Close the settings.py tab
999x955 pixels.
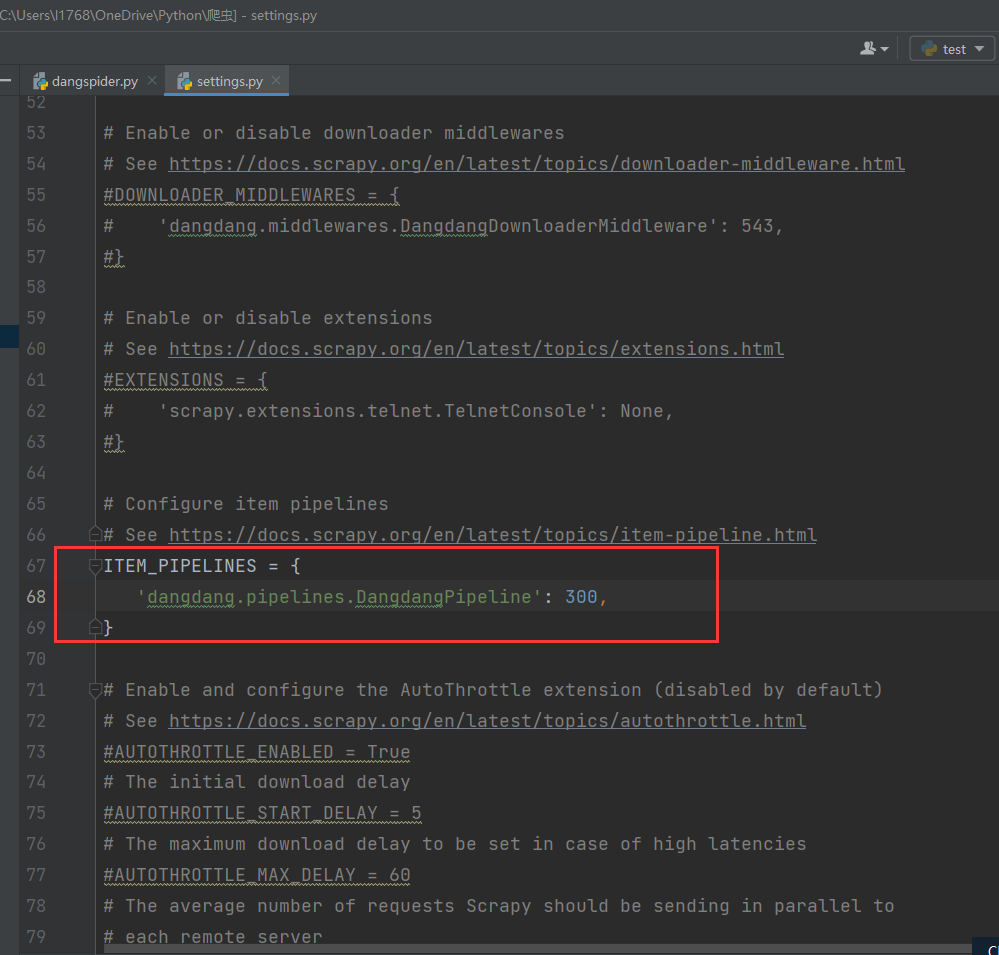coord(276,81)
